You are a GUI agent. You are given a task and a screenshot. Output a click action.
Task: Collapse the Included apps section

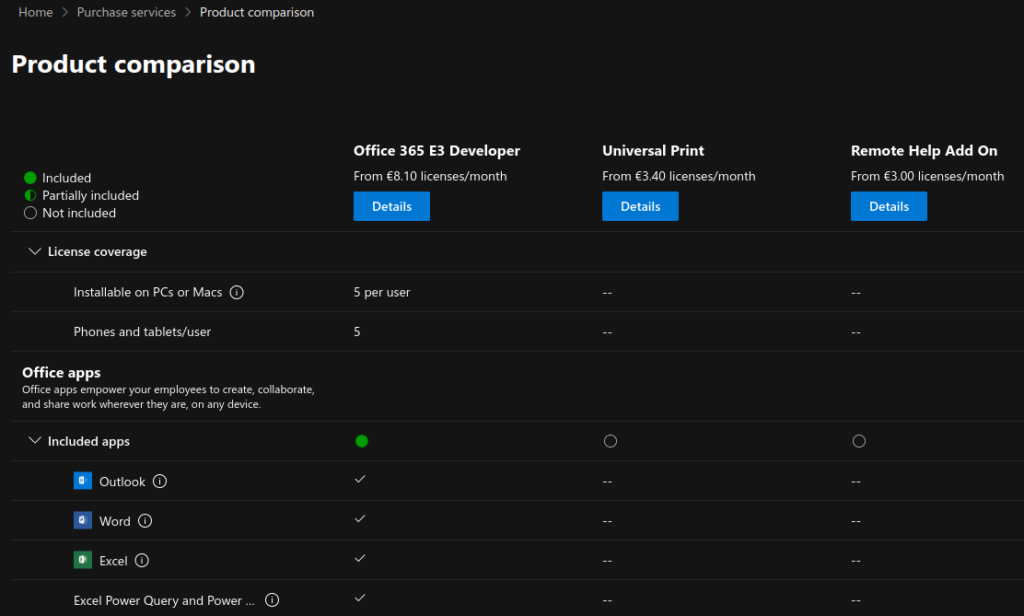(35, 441)
